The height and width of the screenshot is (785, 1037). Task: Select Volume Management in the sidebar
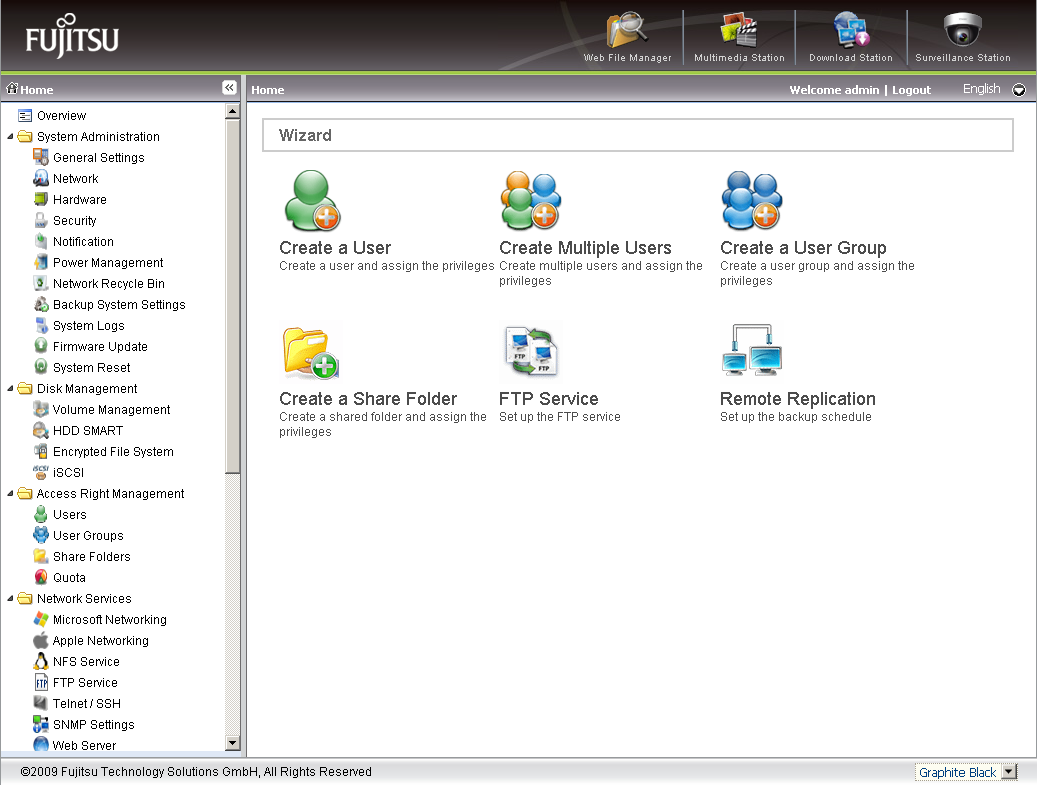(x=111, y=410)
